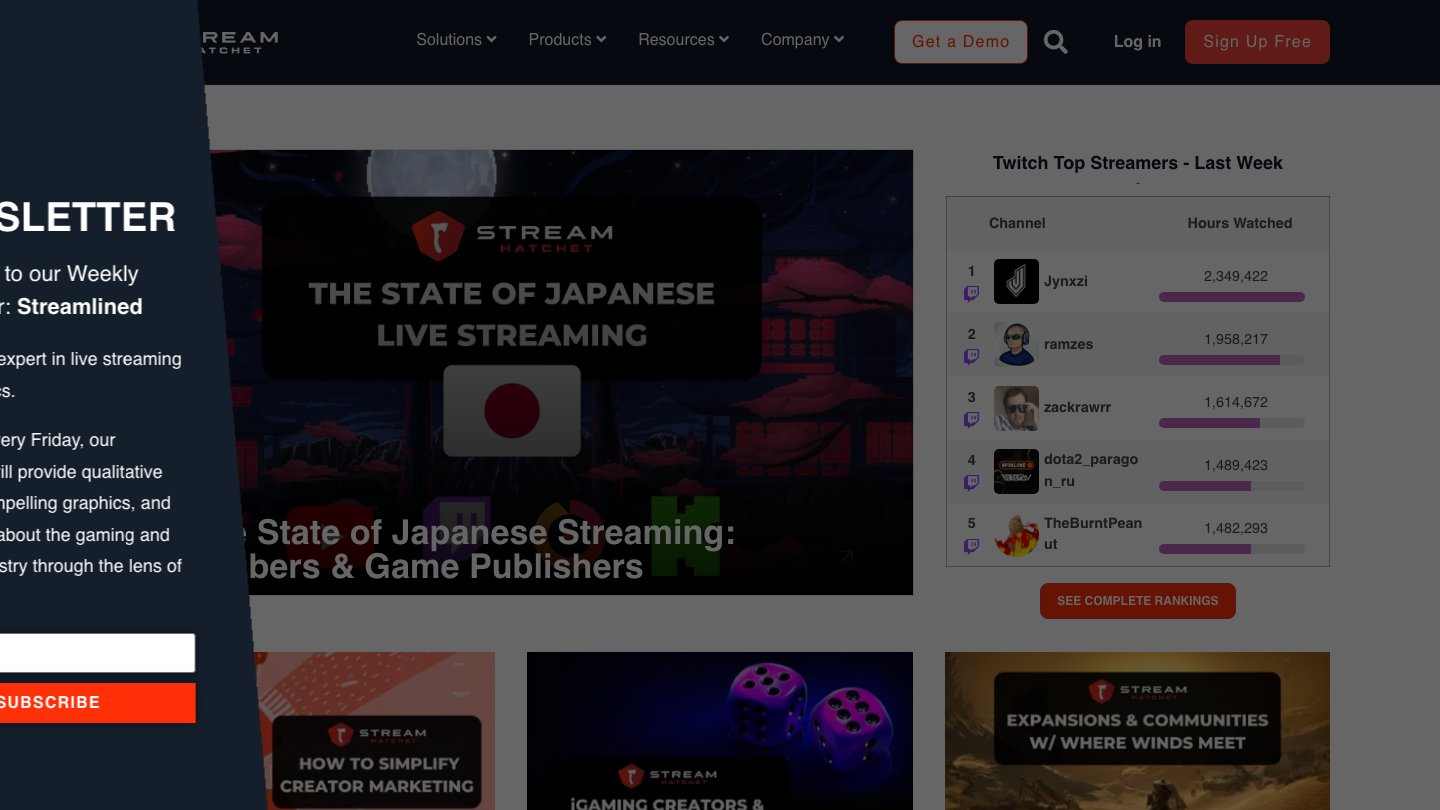Click the Sign Up Free button
1440x810 pixels.
(x=1257, y=42)
